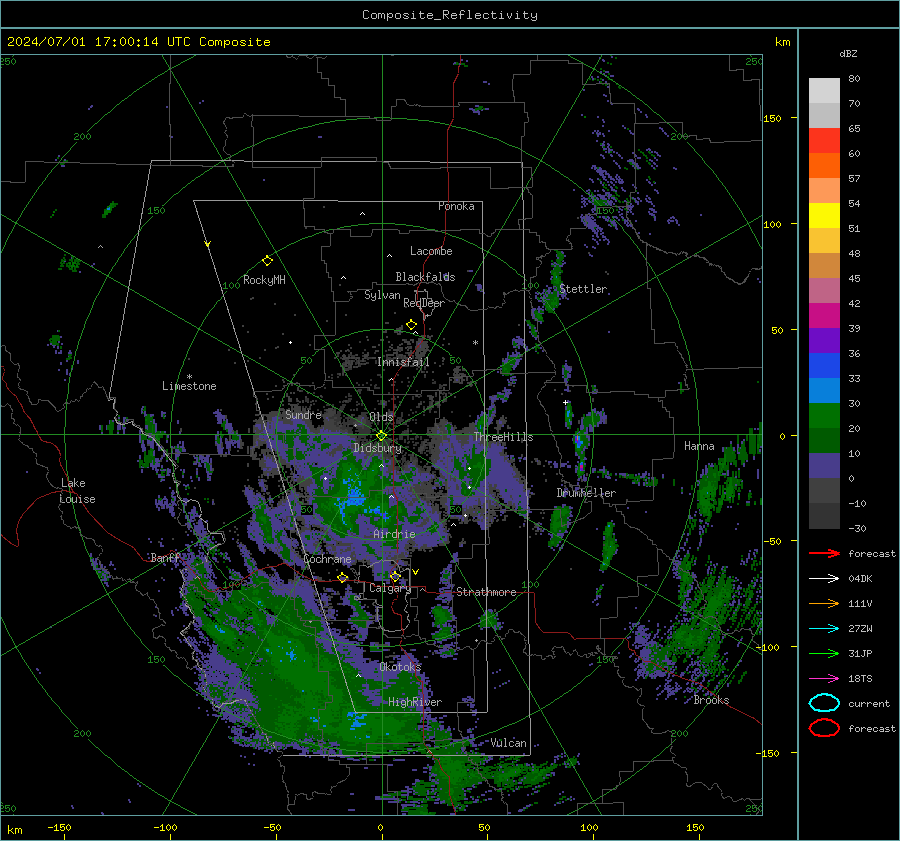Click the Vulcan label
Screen dimensions: 900x841
click(509, 743)
